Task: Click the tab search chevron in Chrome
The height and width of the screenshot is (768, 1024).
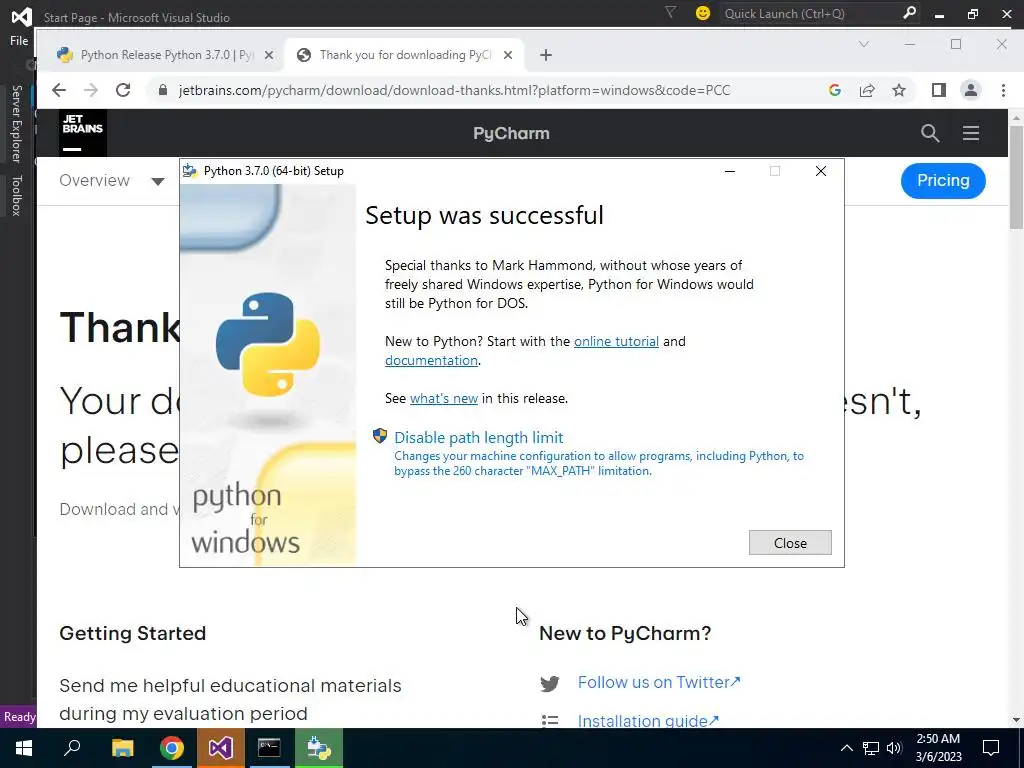Action: [x=863, y=44]
